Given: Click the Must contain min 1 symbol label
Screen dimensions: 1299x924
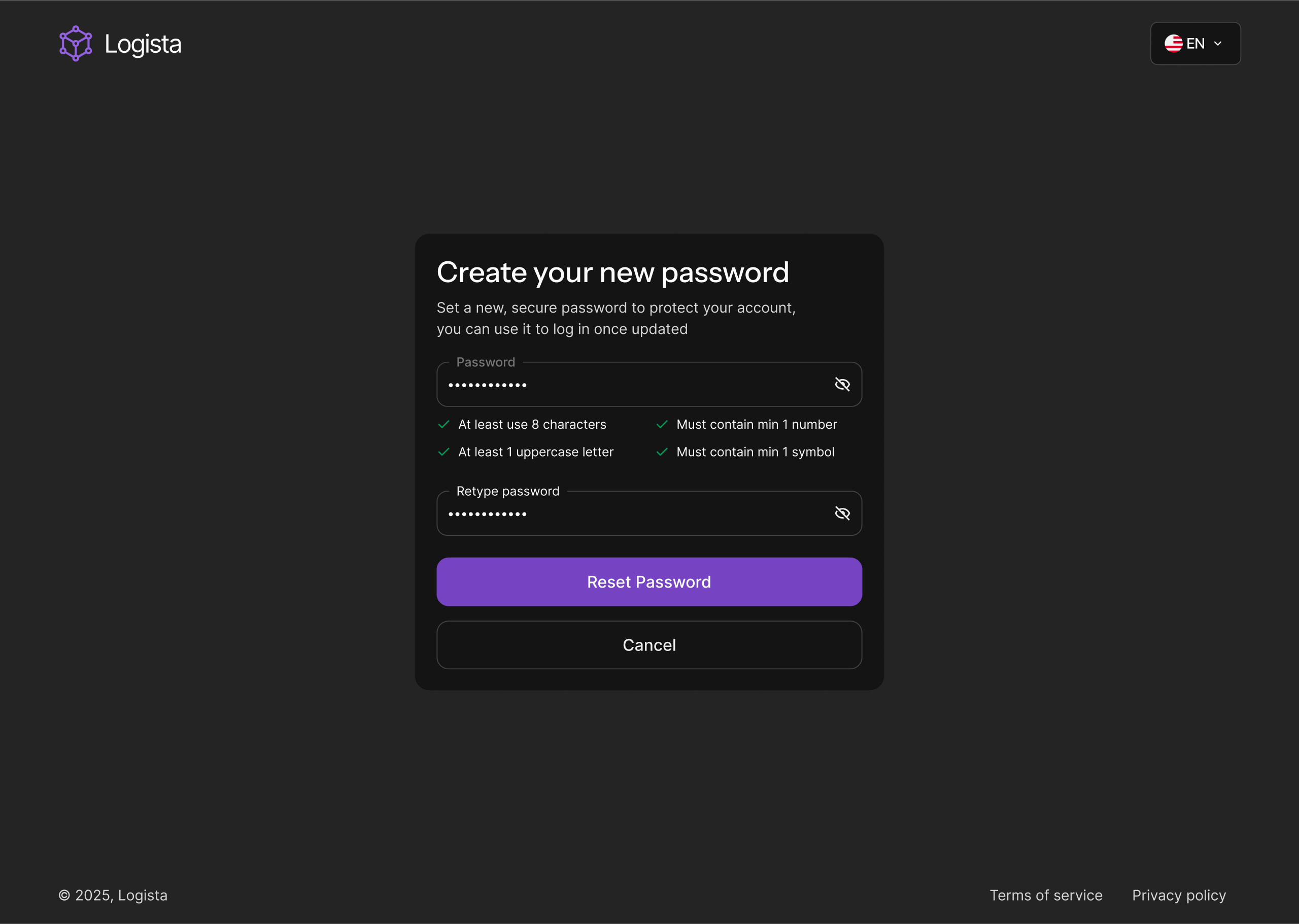Looking at the screenshot, I should 755,452.
